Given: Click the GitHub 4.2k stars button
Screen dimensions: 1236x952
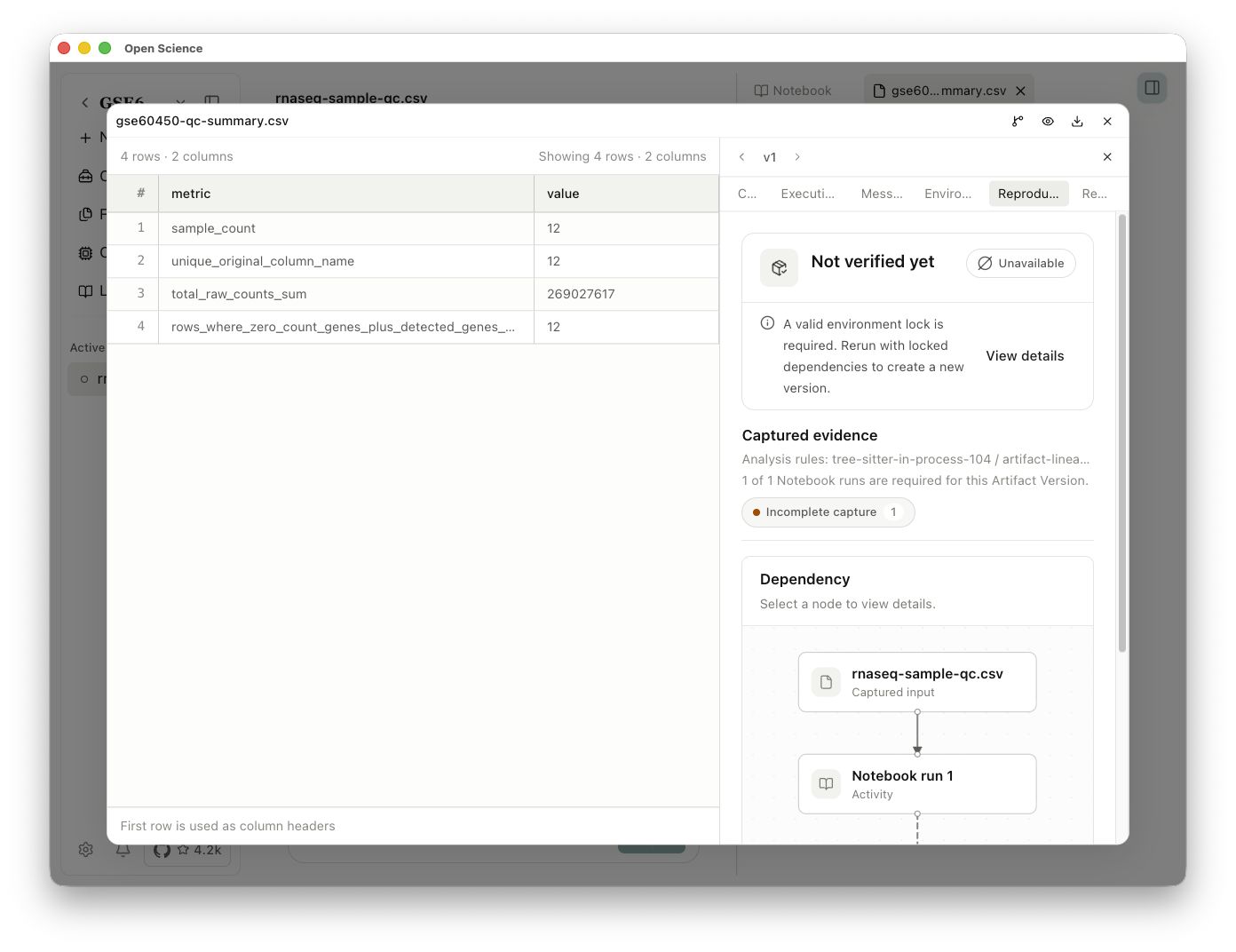Looking at the screenshot, I should (x=187, y=850).
